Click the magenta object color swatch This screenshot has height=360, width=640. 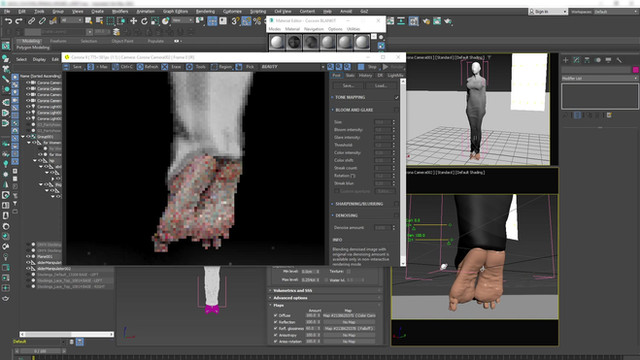point(636,70)
